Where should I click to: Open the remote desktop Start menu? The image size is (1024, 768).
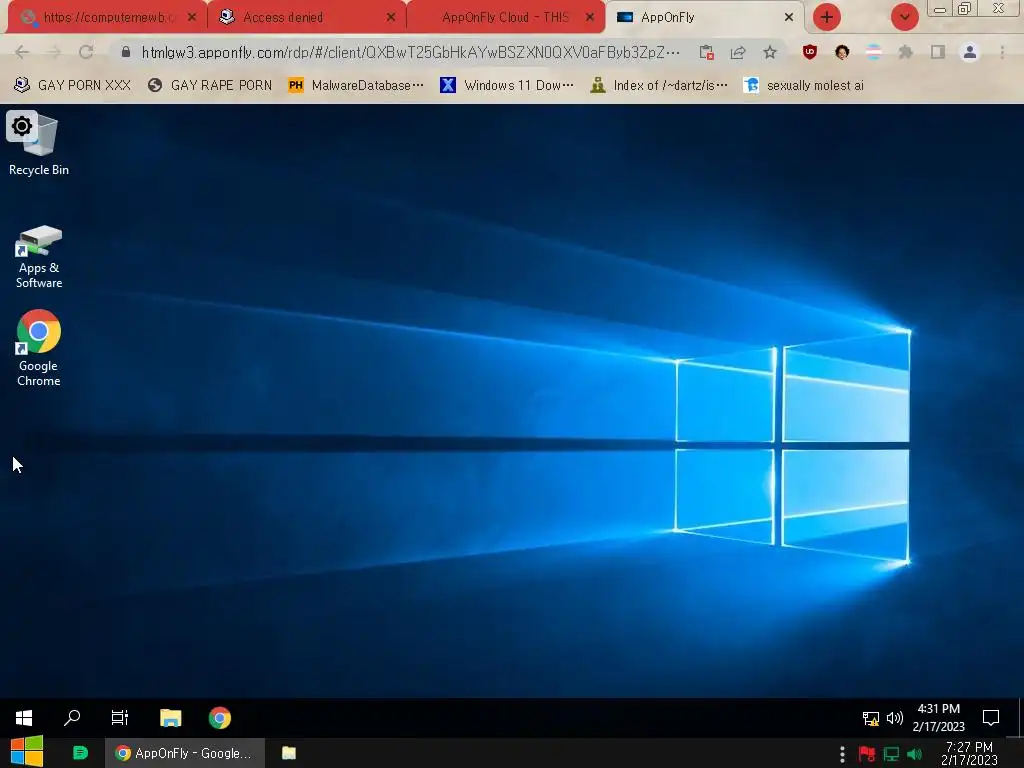point(24,718)
